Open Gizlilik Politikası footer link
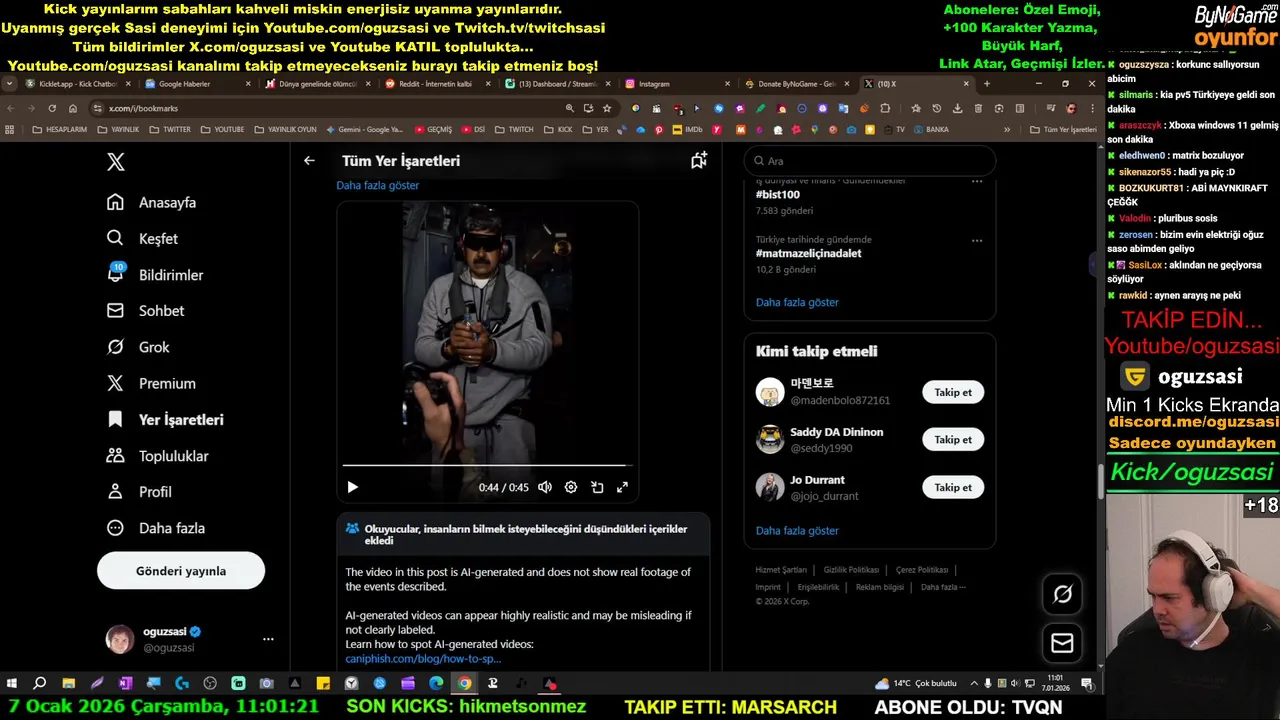Viewport: 1280px width, 720px height. 851,570
